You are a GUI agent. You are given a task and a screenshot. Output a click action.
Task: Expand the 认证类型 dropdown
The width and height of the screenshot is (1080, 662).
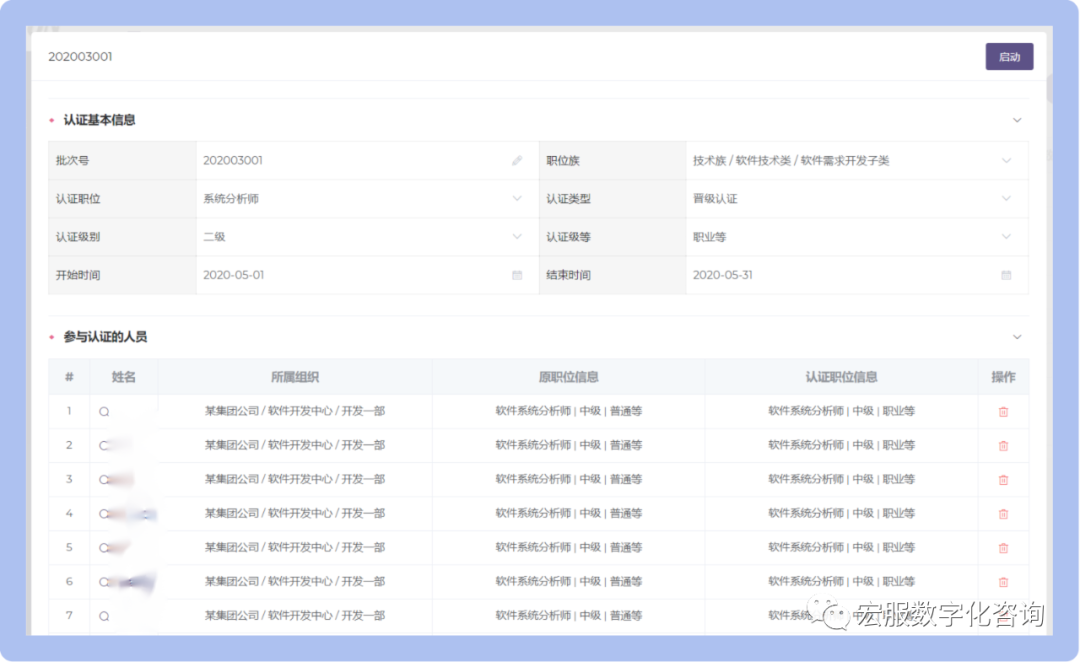pyautogui.click(x=1006, y=199)
